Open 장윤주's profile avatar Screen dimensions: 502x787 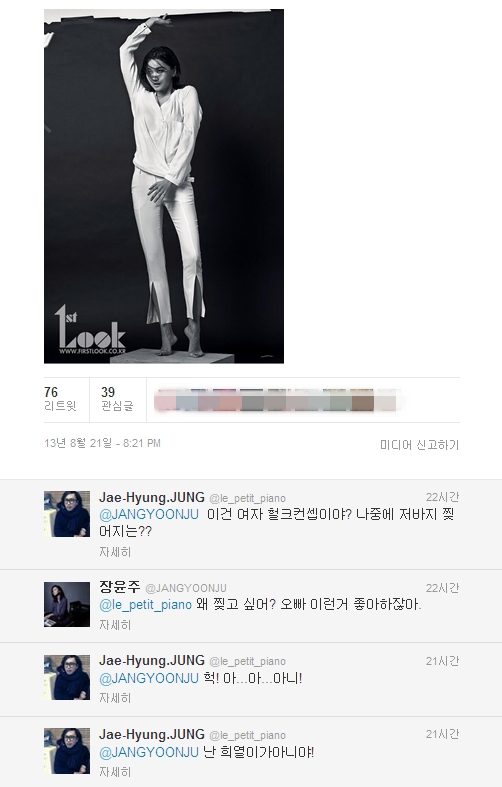click(67, 605)
